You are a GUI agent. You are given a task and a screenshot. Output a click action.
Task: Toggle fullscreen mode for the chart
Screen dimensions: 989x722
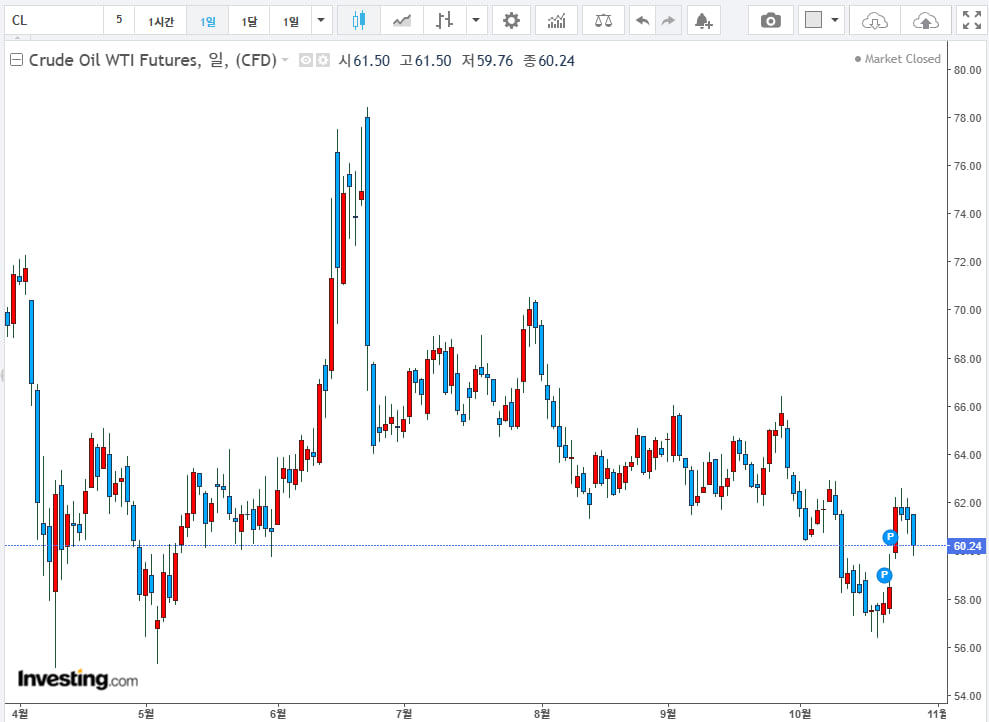970,20
